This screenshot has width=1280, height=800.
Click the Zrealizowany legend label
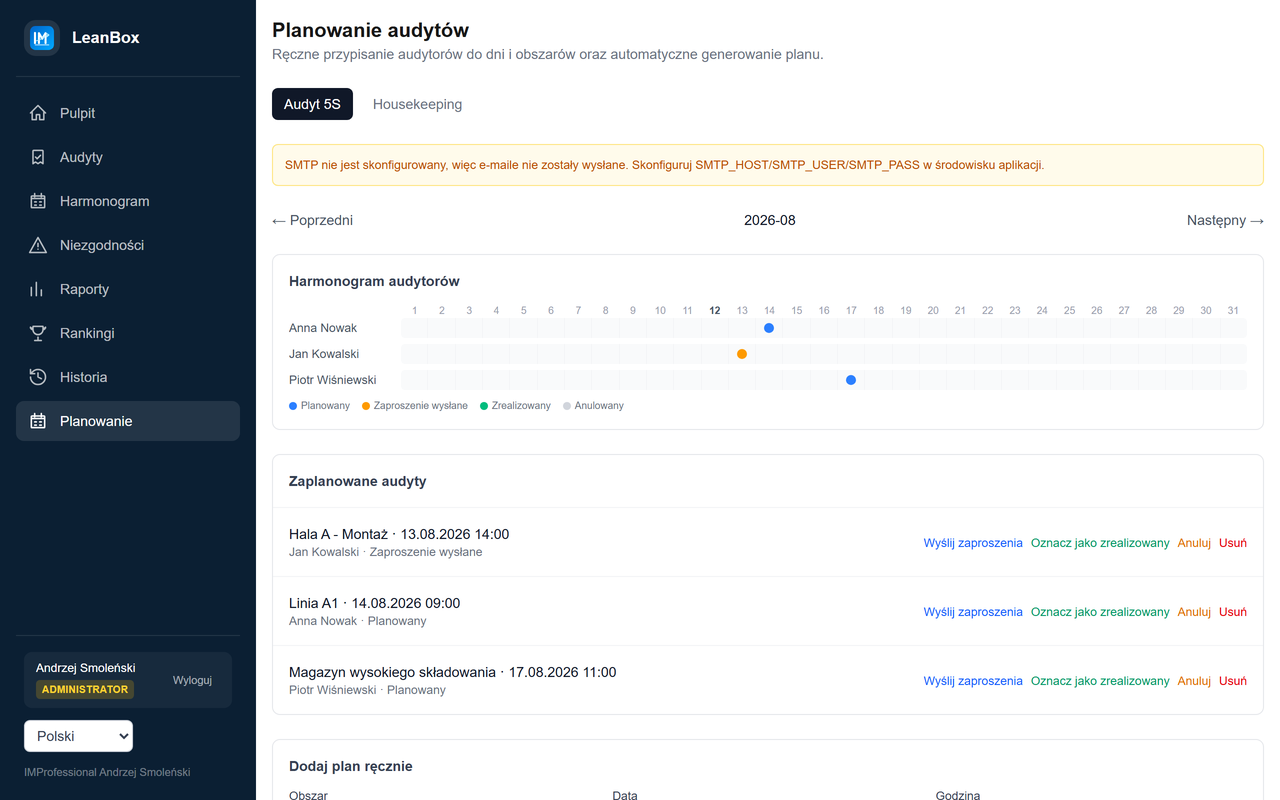[x=521, y=406]
